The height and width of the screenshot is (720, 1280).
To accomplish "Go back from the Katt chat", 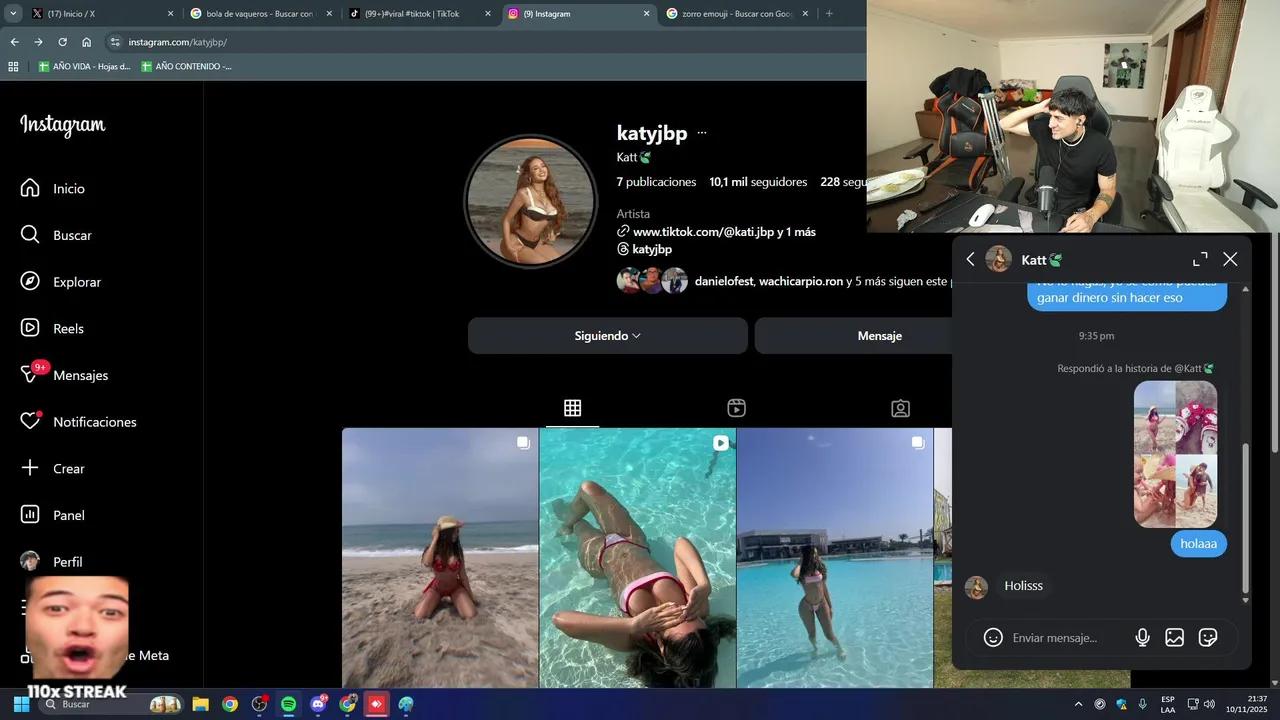I will (x=970, y=259).
